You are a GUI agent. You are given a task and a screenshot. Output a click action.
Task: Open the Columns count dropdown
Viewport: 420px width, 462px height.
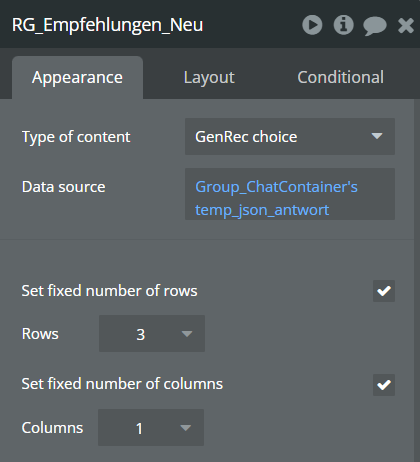click(x=151, y=427)
